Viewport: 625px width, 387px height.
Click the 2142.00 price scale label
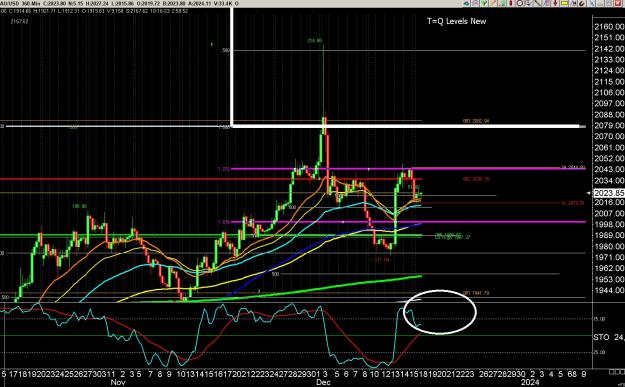click(x=609, y=49)
